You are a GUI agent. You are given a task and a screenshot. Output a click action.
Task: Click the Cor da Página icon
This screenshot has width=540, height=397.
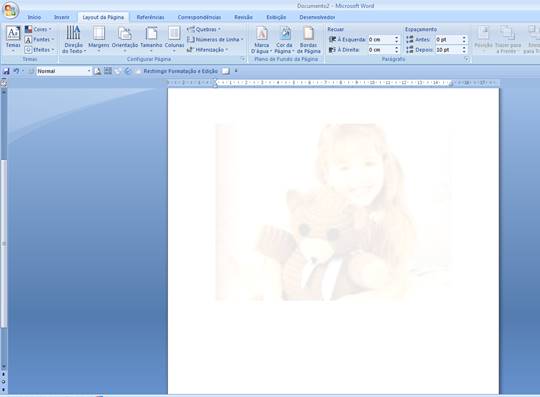click(x=284, y=33)
